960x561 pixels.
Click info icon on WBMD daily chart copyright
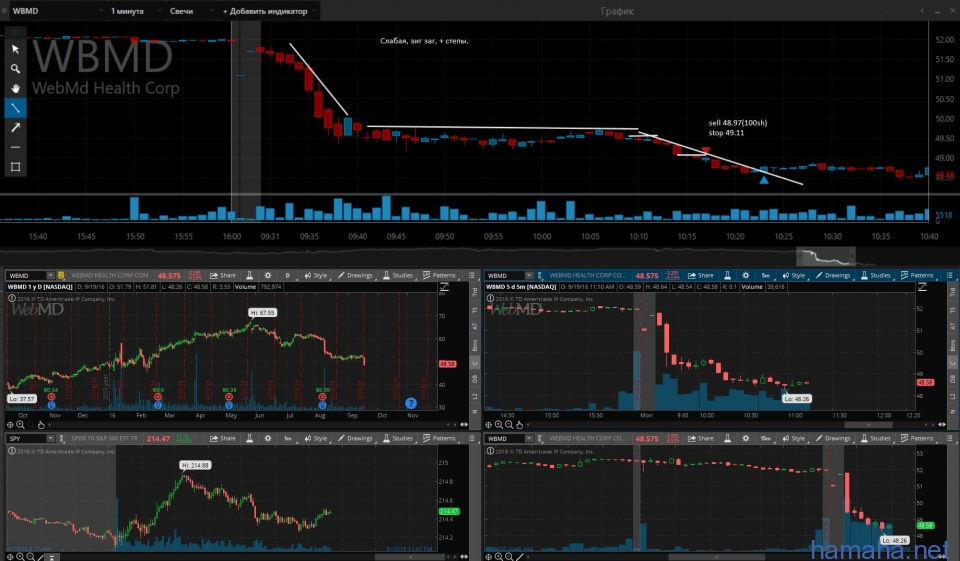12,298
